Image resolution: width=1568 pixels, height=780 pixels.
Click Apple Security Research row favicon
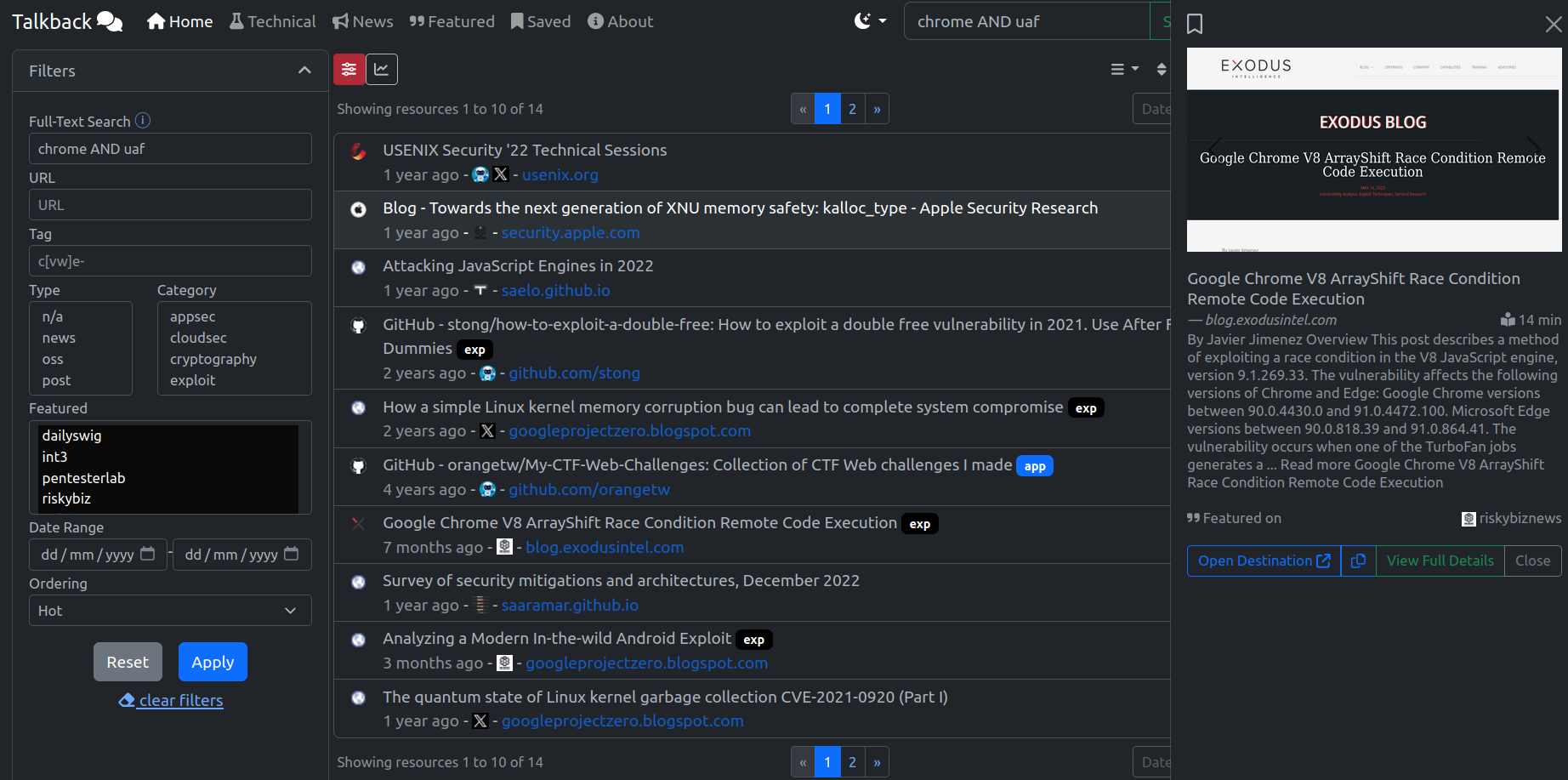359,209
